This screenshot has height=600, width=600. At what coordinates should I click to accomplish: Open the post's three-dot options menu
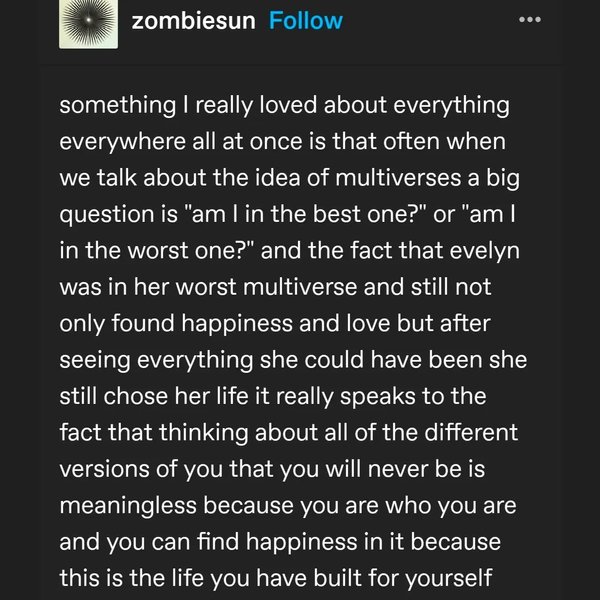[x=530, y=20]
